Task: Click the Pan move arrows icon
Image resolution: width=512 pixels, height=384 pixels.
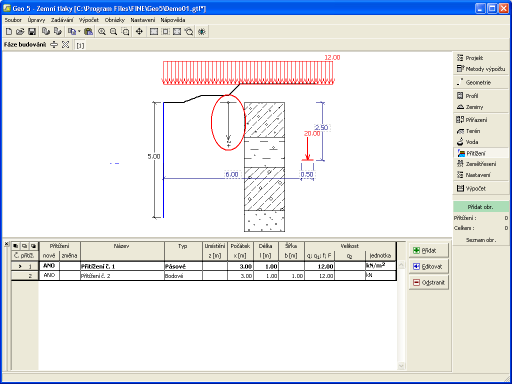Action: (x=139, y=32)
